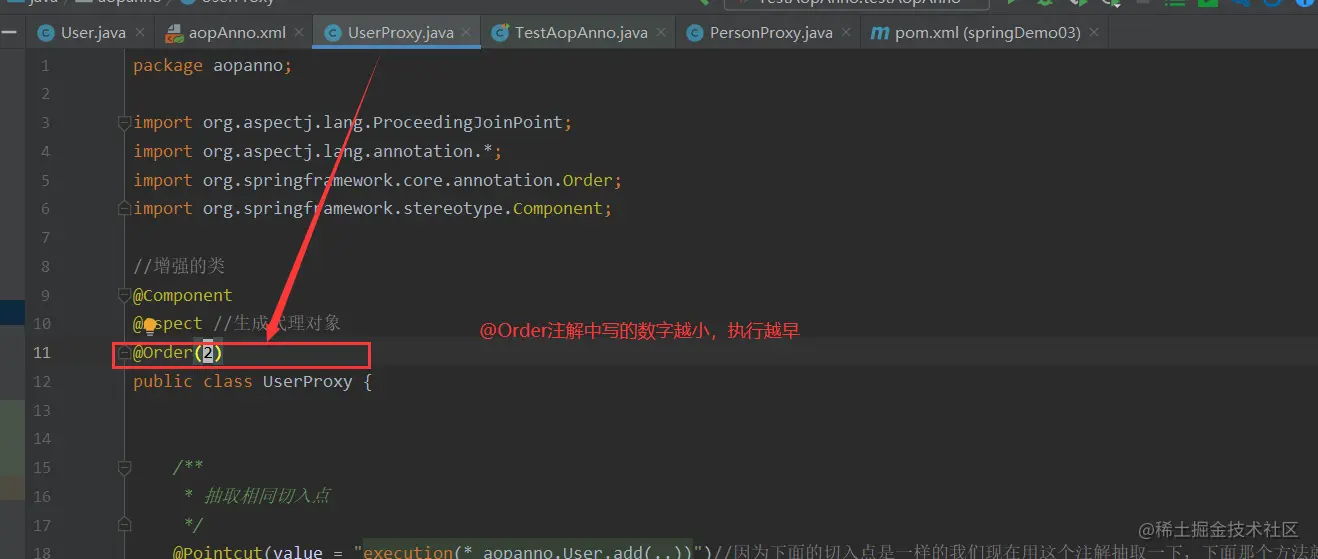
Task: Click line number 14 in the gutter
Action: click(41, 439)
